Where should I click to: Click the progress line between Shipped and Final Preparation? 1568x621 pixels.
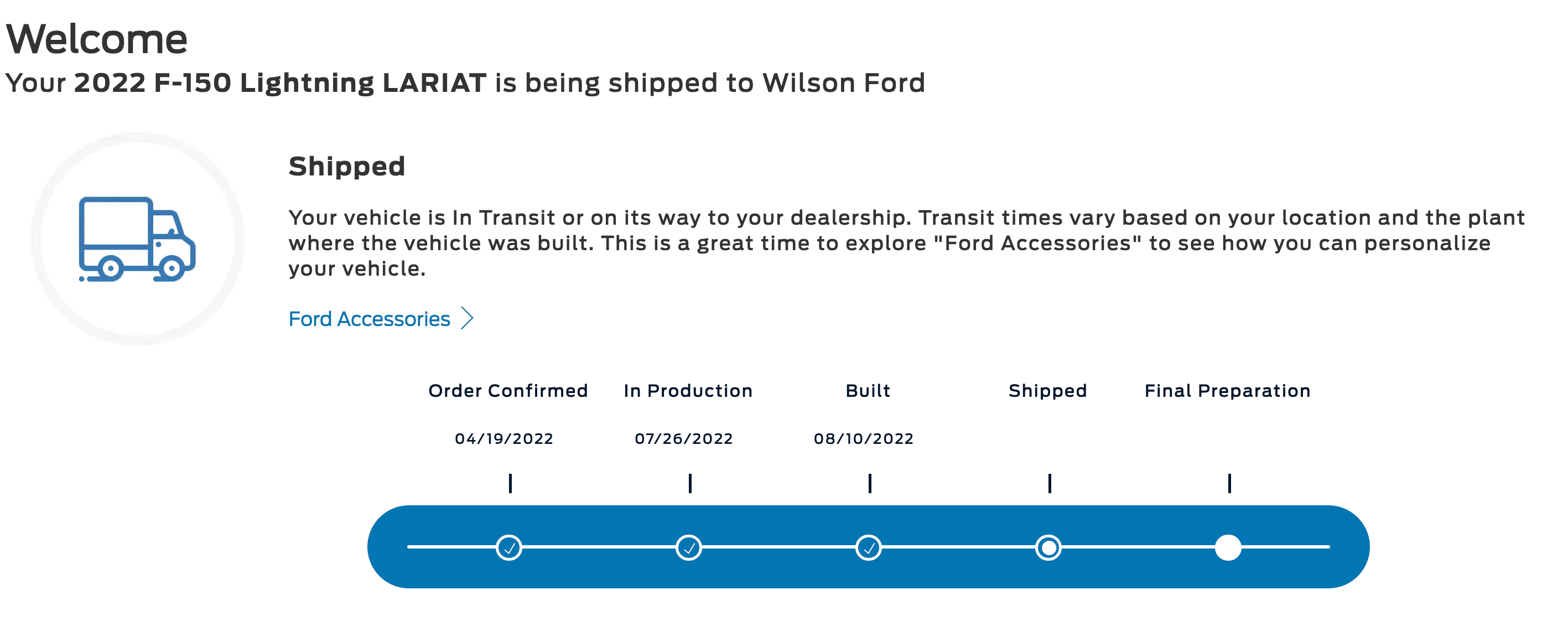(x=1138, y=547)
